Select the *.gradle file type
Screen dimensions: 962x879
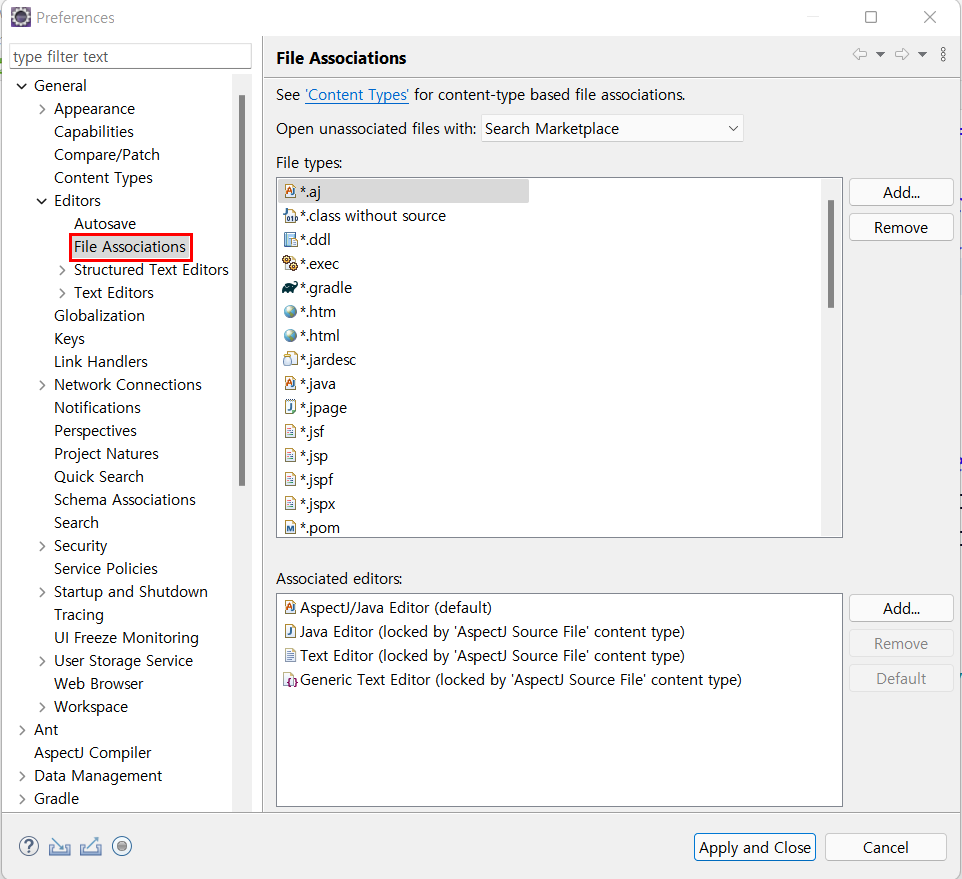point(317,288)
